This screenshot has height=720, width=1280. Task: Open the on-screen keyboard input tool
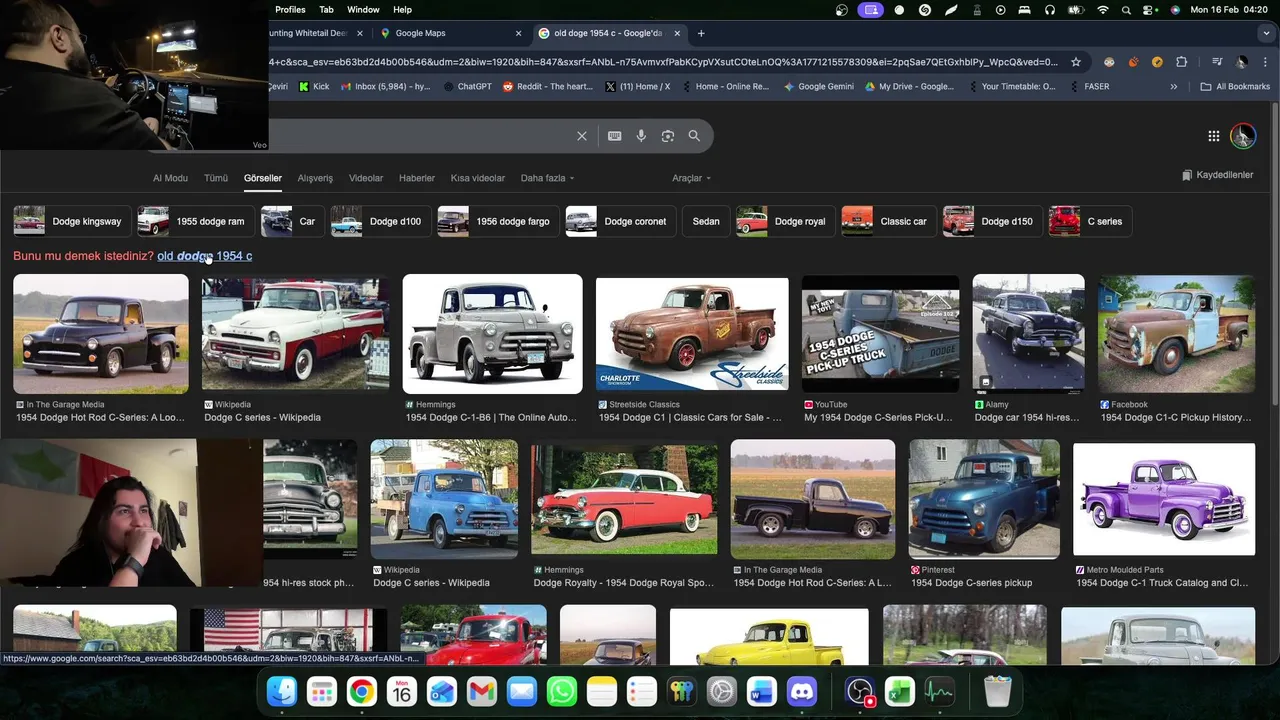coord(614,136)
